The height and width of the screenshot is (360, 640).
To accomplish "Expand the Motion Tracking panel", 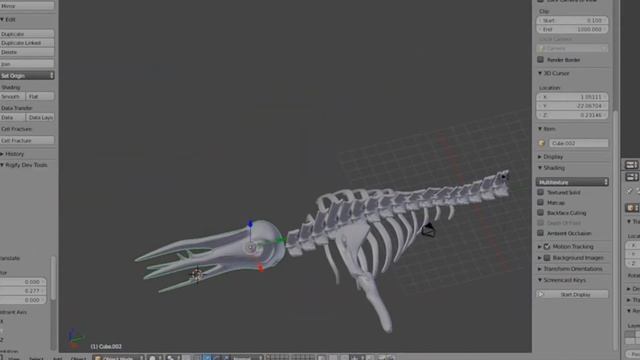I will pos(540,247).
